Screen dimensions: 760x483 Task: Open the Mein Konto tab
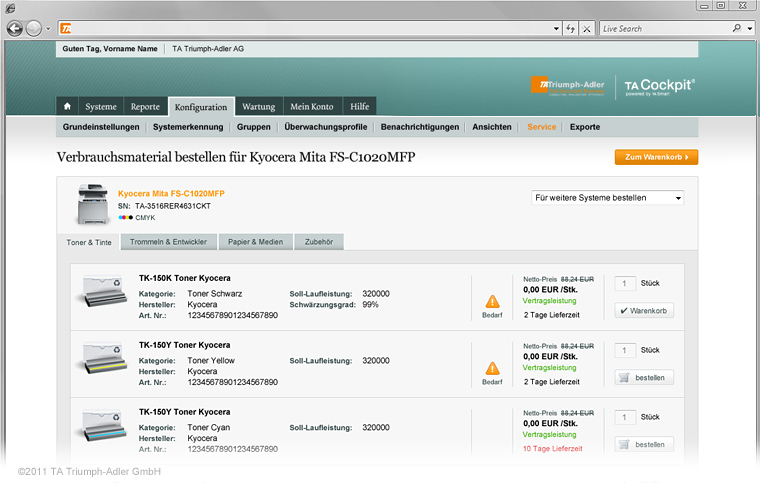pyautogui.click(x=312, y=107)
